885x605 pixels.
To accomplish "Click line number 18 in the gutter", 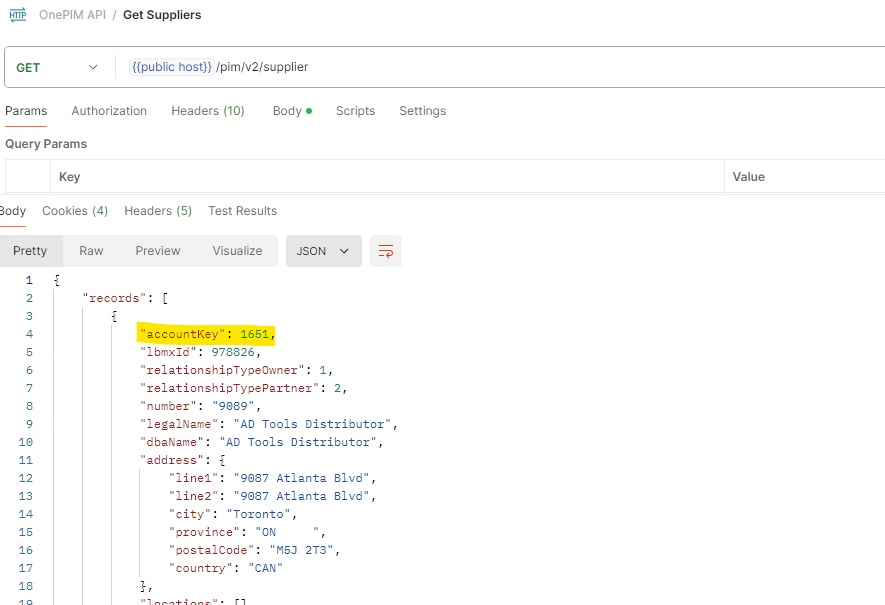I will [x=26, y=586].
